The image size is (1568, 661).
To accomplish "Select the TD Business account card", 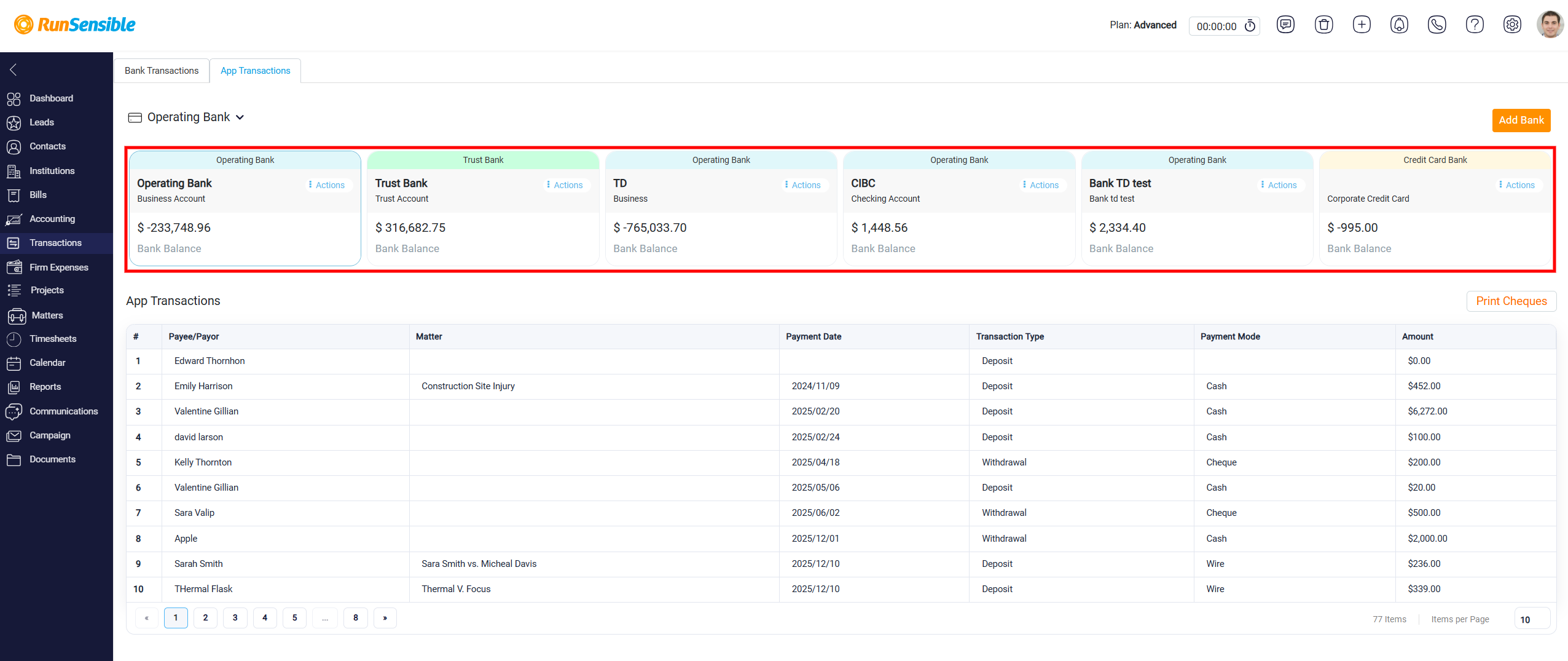I will 721,208.
